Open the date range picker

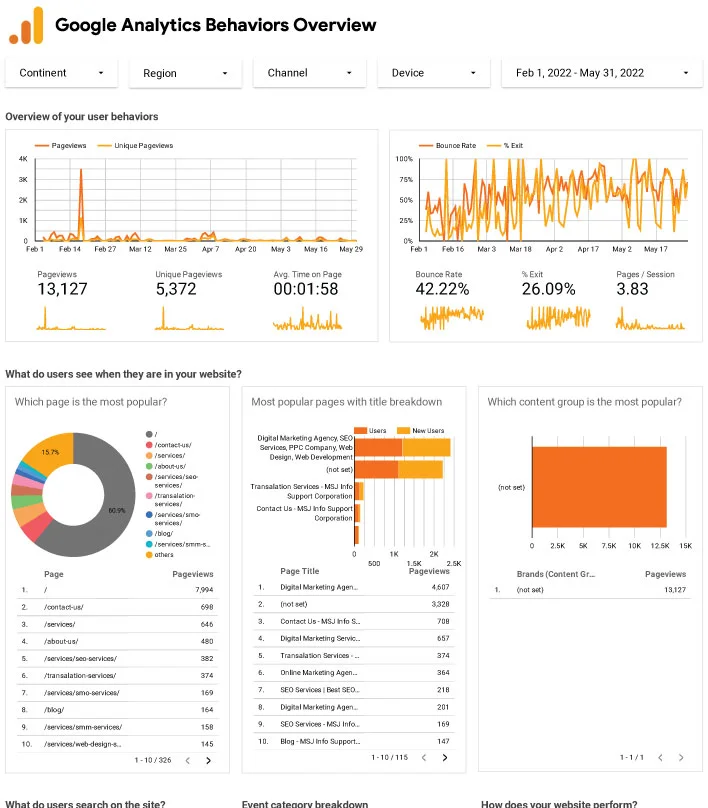tap(601, 73)
